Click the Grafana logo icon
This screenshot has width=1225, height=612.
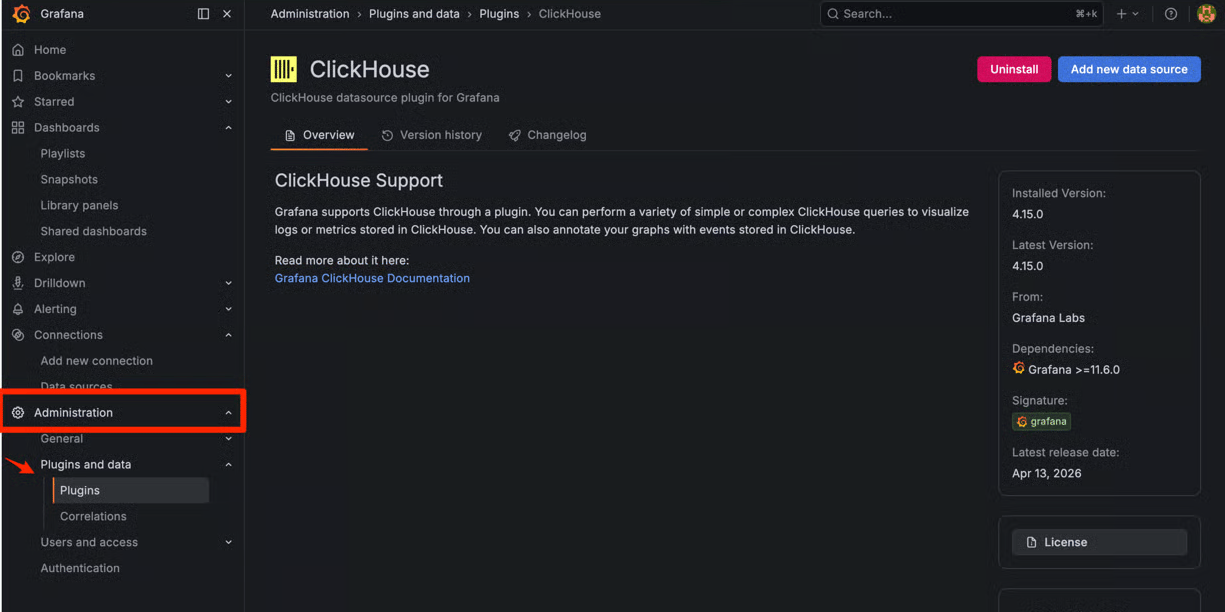pos(21,14)
